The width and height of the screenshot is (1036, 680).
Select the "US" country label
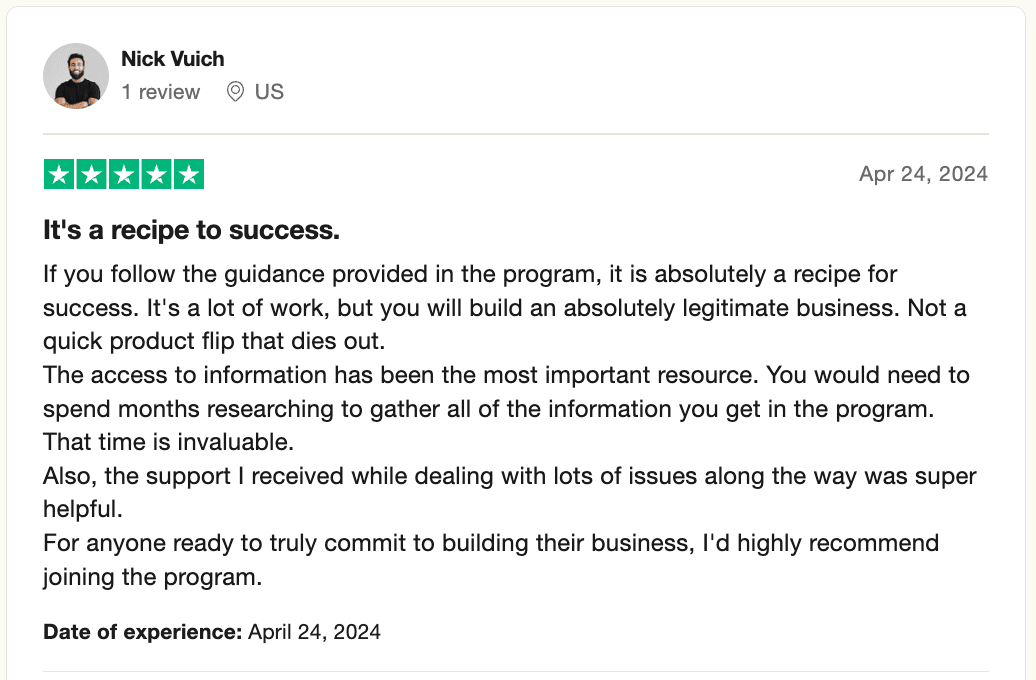[x=269, y=92]
